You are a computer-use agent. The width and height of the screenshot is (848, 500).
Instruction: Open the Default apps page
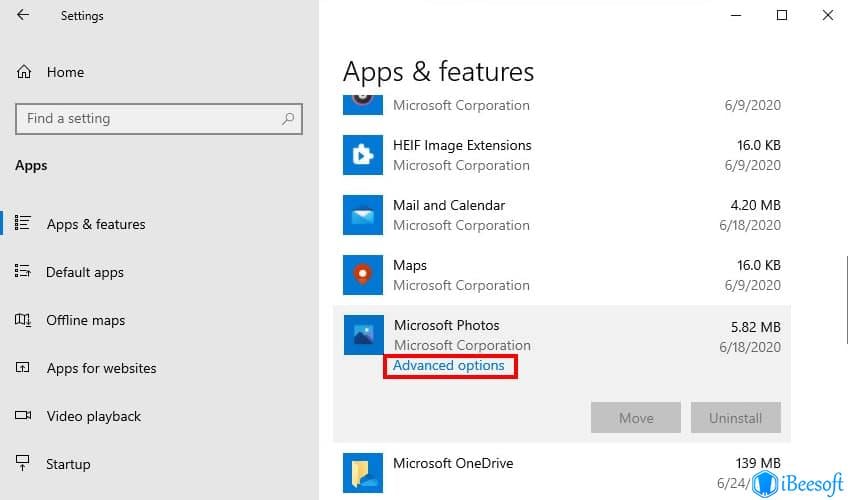(x=85, y=272)
